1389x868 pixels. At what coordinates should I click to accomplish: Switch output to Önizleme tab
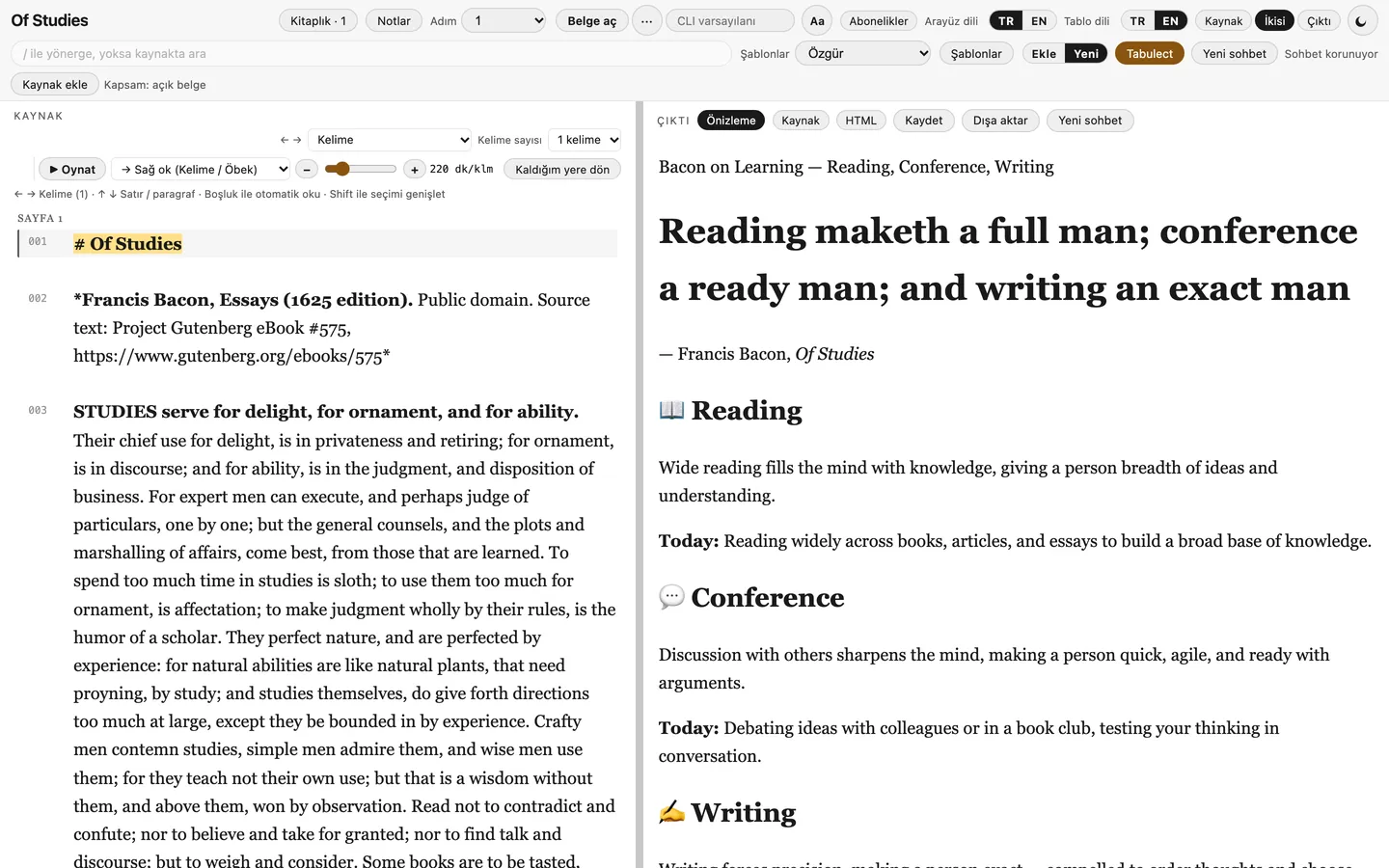tap(731, 121)
